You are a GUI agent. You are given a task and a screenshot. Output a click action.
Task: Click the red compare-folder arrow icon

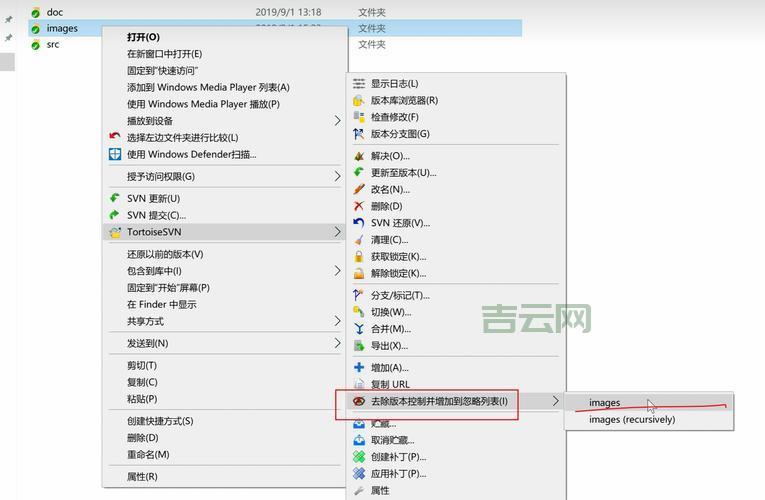tap(115, 137)
